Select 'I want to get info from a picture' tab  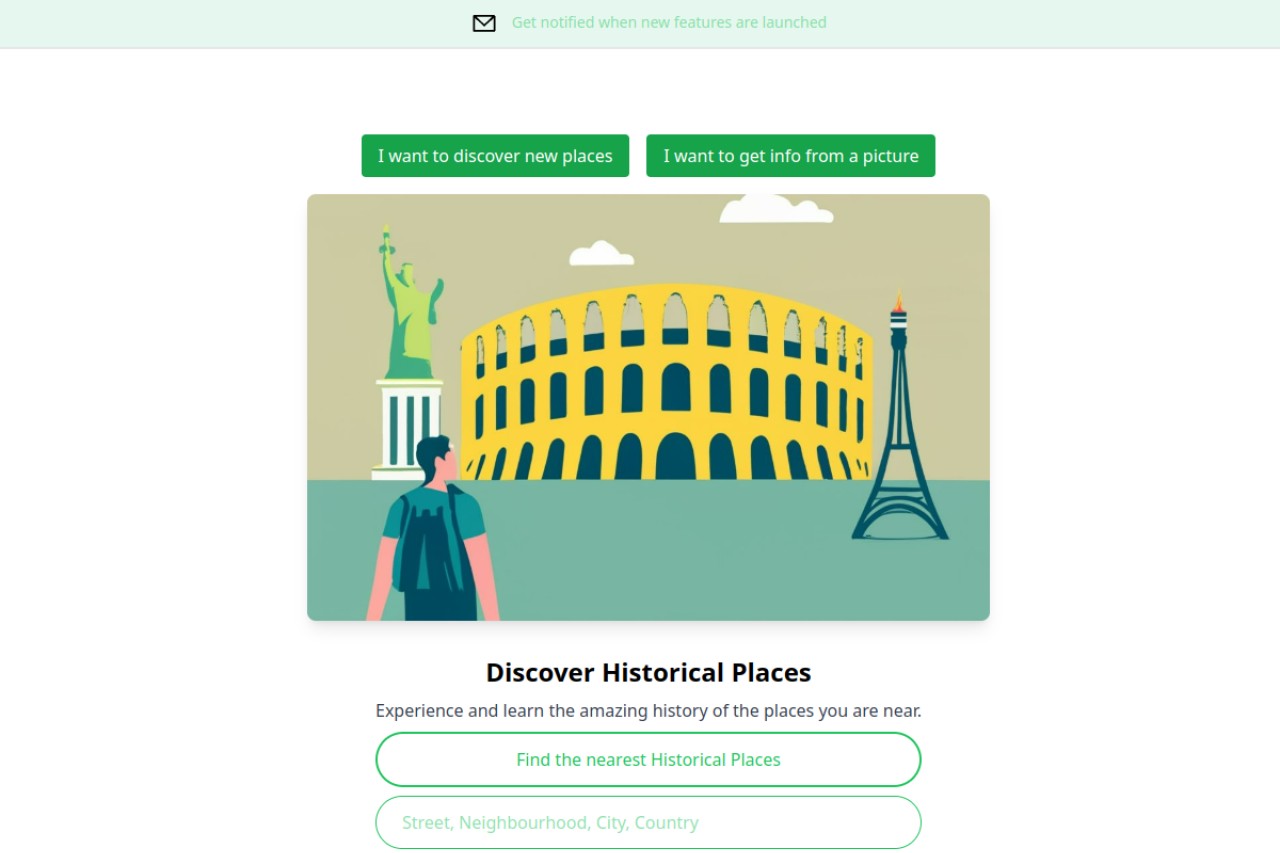click(x=791, y=156)
